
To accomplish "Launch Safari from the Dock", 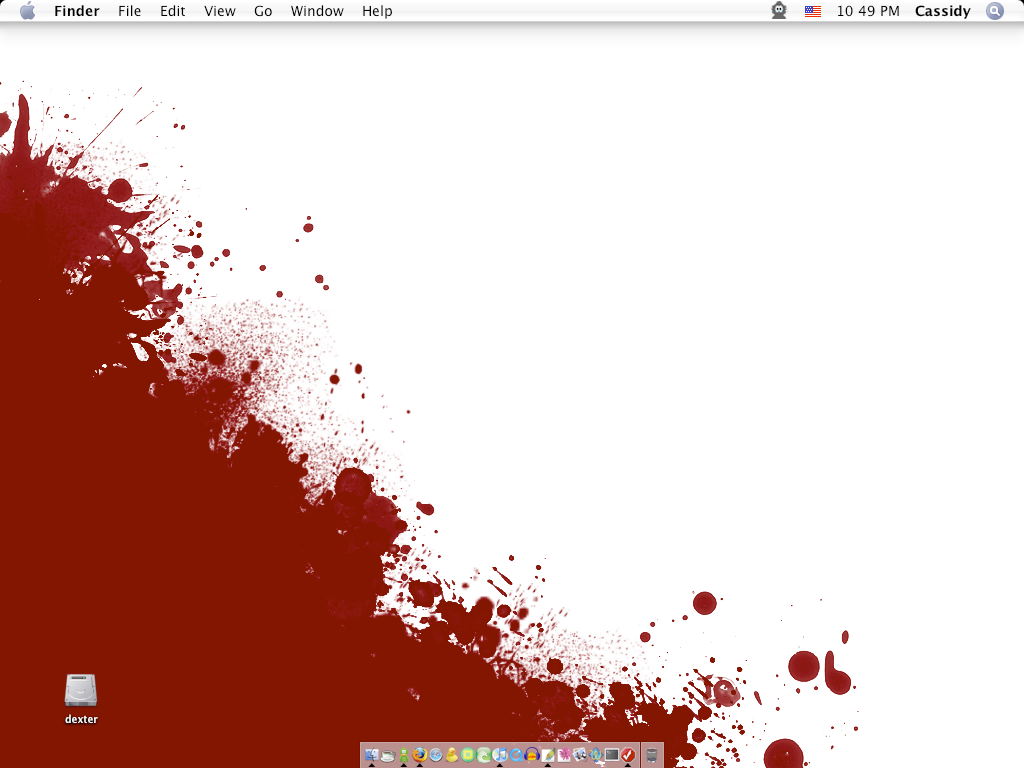I will pyautogui.click(x=436, y=755).
